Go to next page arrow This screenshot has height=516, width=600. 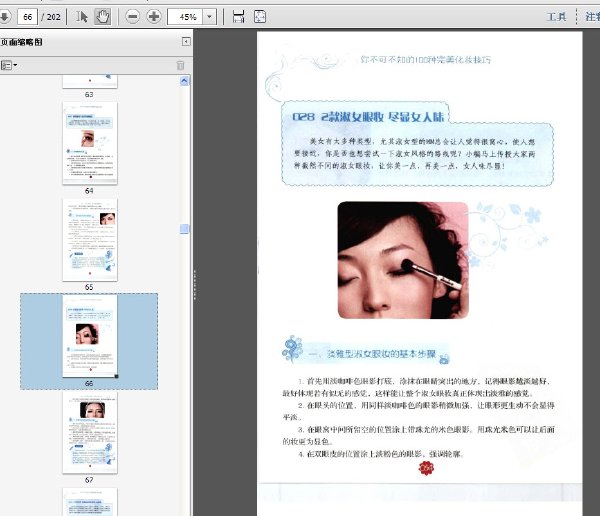pos(5,16)
